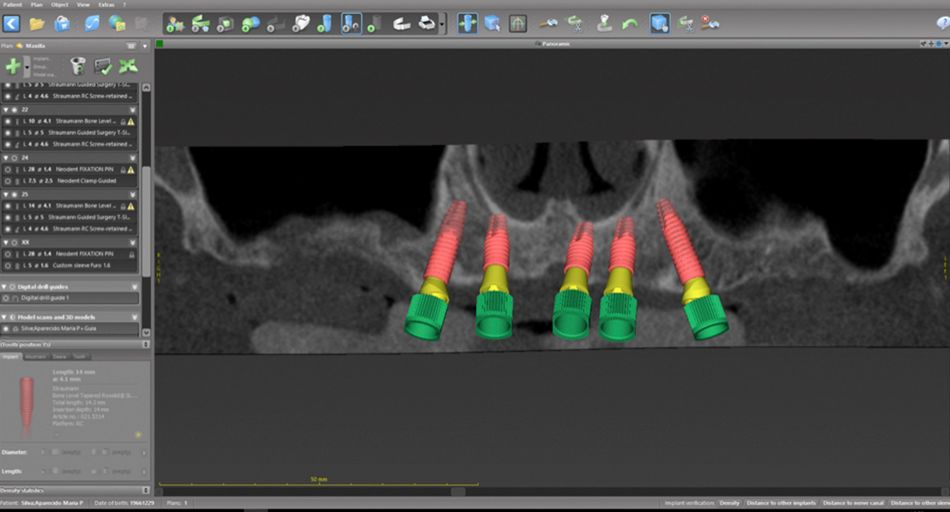Open the help speech bubble icon
This screenshot has height=512, width=950.
click(943, 24)
